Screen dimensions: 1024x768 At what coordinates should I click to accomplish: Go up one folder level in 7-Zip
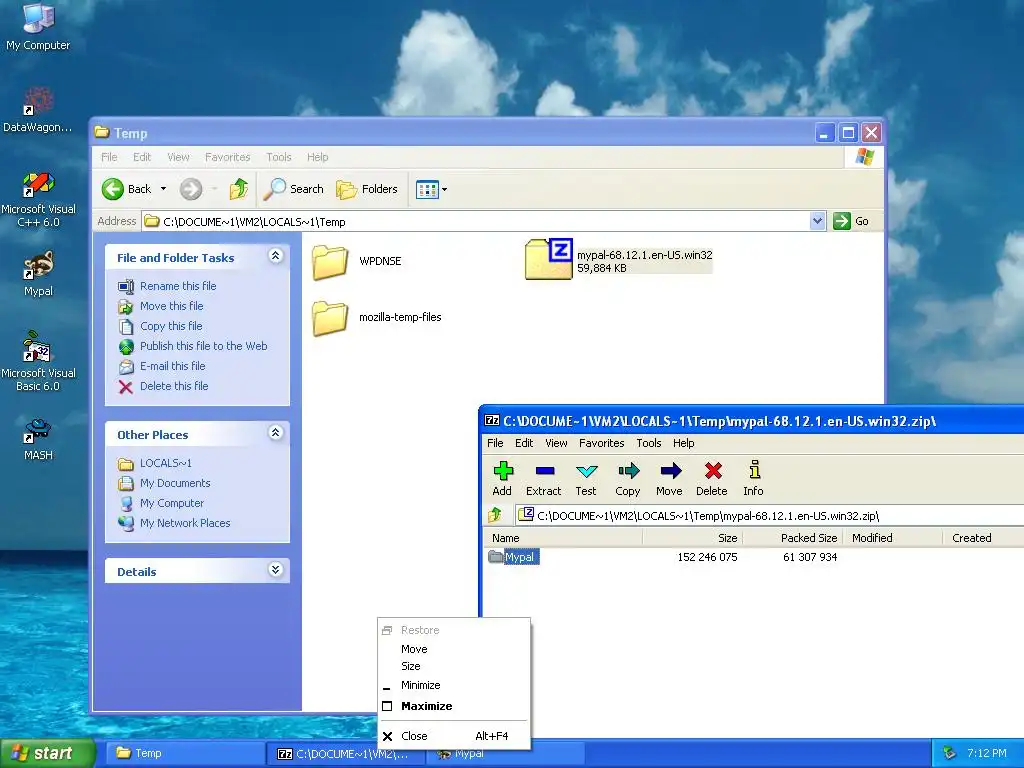496,515
